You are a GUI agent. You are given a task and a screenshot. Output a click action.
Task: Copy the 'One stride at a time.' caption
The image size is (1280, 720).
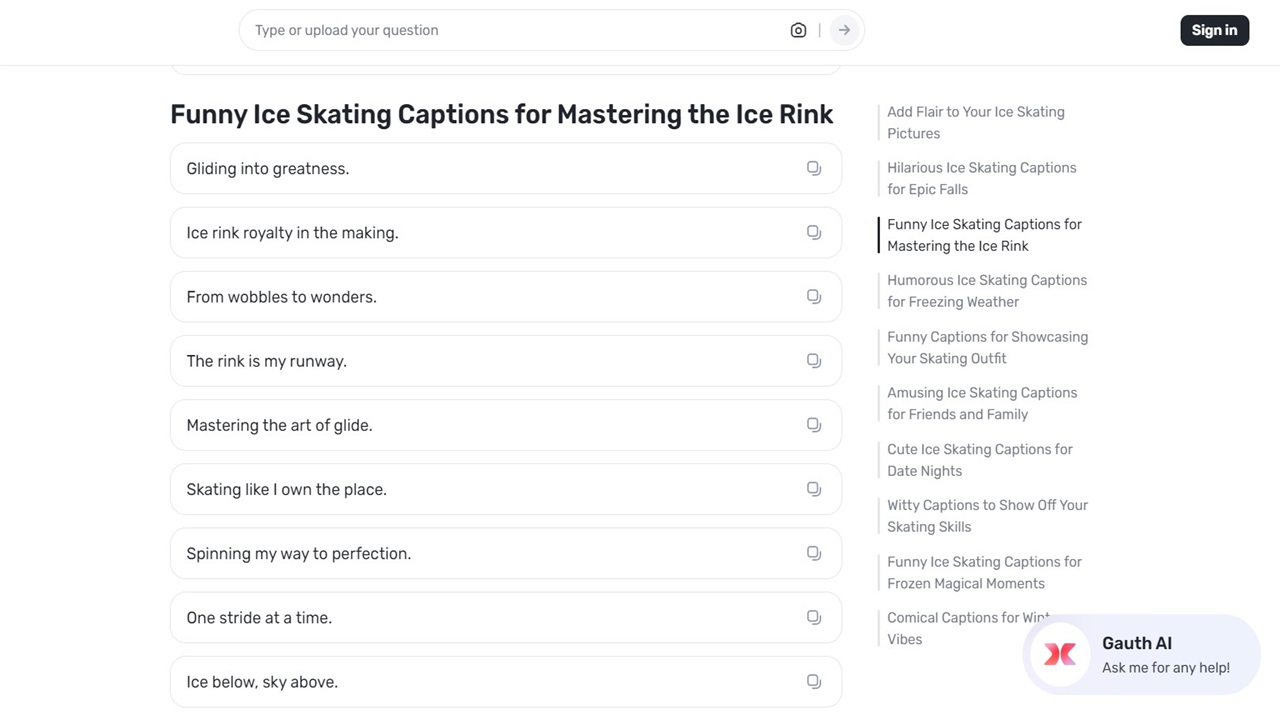coord(814,617)
